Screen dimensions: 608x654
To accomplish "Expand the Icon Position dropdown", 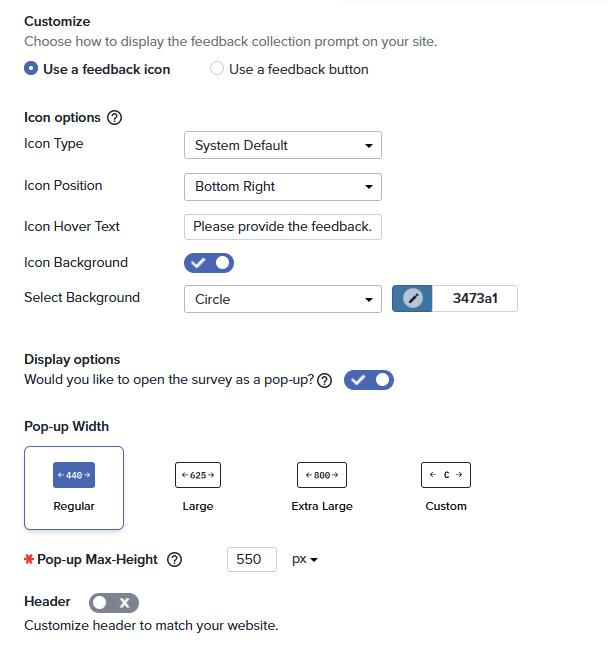I will (x=283, y=186).
